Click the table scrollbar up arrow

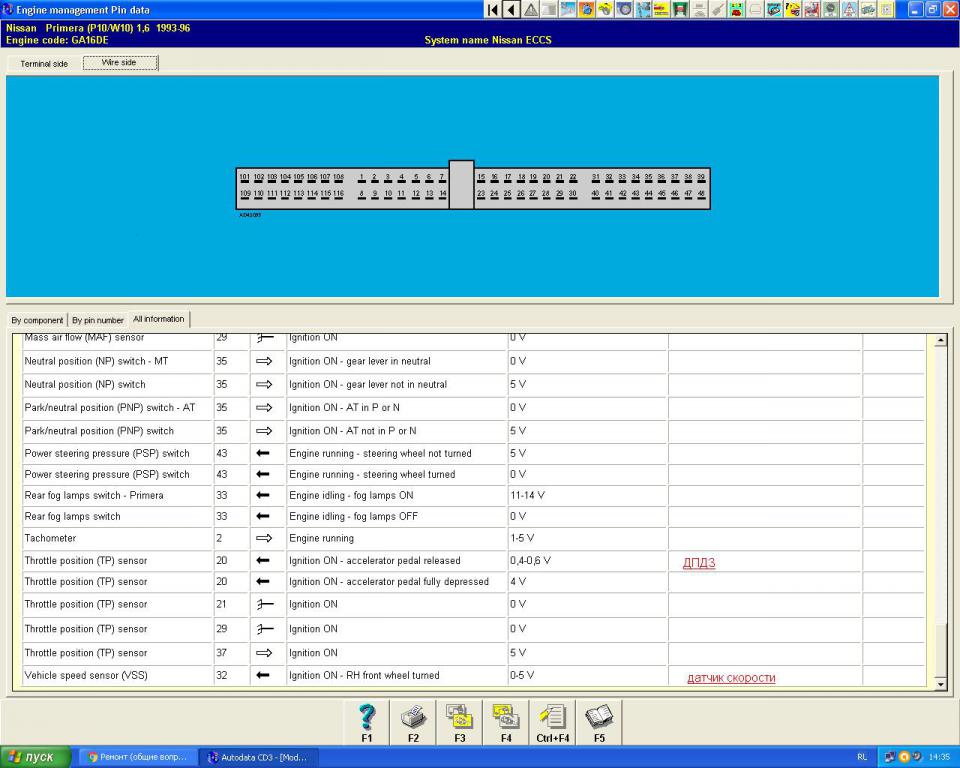point(940,341)
